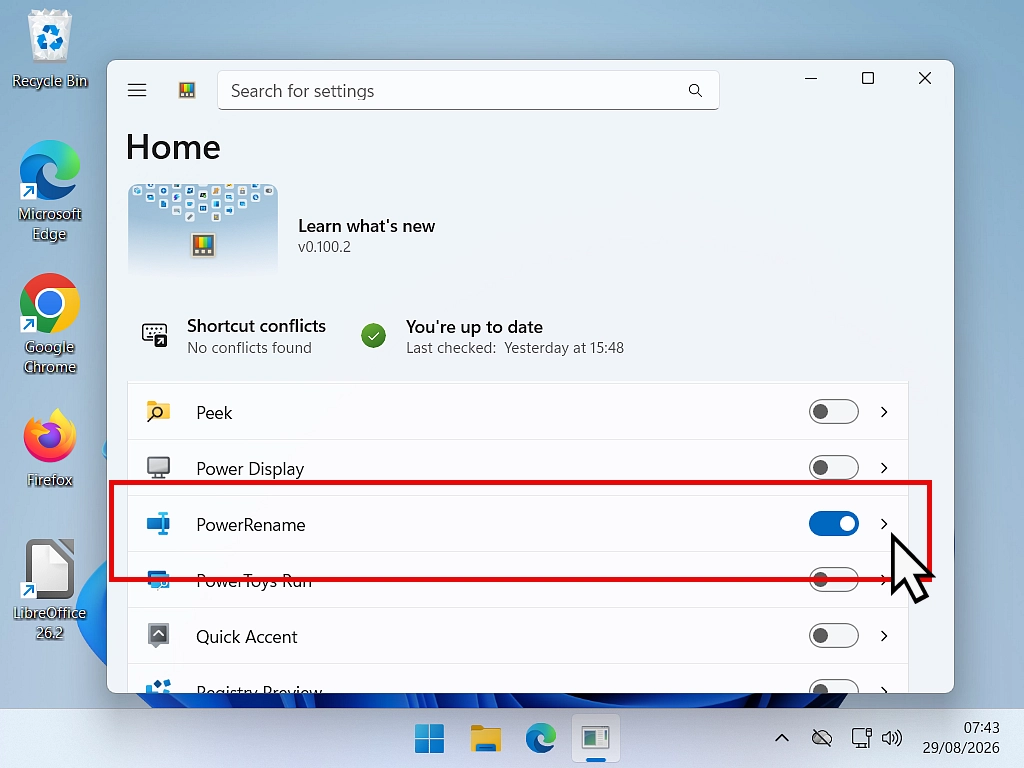Click the green up-to-date checkmark icon
The image size is (1024, 768).
pyautogui.click(x=374, y=336)
